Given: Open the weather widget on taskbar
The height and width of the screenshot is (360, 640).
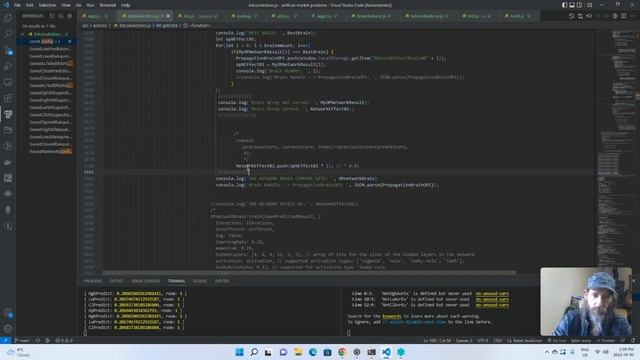Looking at the screenshot, I should tap(18, 352).
